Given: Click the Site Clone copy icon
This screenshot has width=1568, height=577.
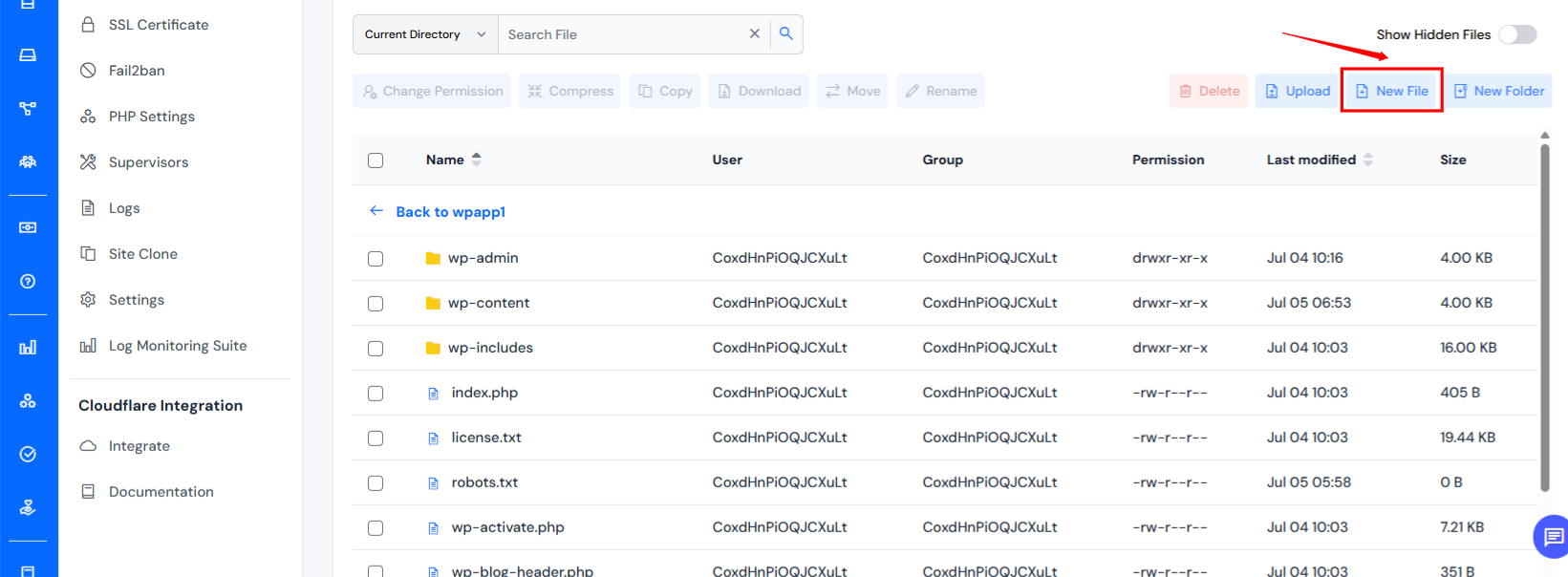Looking at the screenshot, I should pyautogui.click(x=88, y=254).
